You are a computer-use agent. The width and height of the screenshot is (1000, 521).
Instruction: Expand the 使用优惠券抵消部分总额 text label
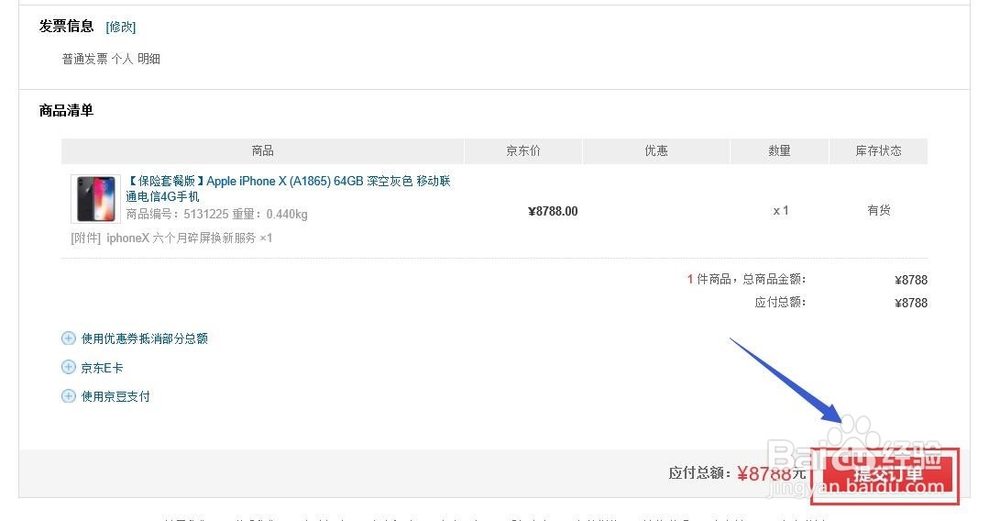point(144,339)
